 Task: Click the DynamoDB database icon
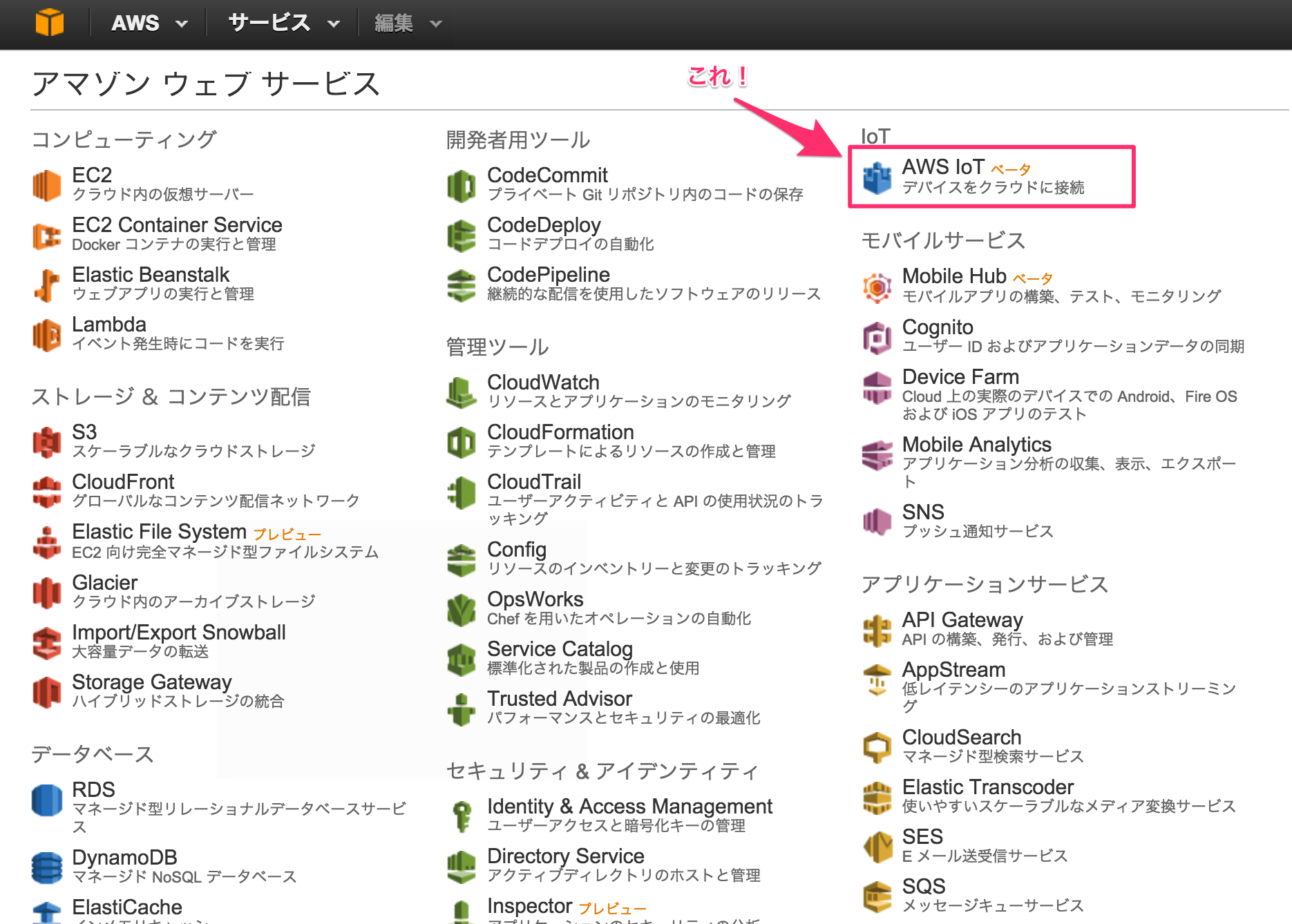click(x=46, y=867)
